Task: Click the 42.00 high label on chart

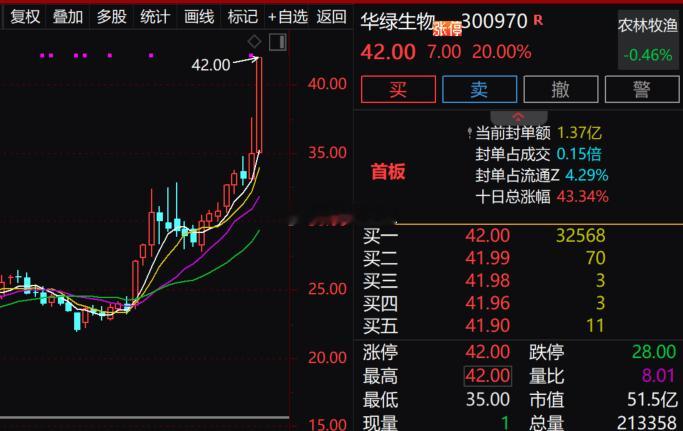Action: 211,65
